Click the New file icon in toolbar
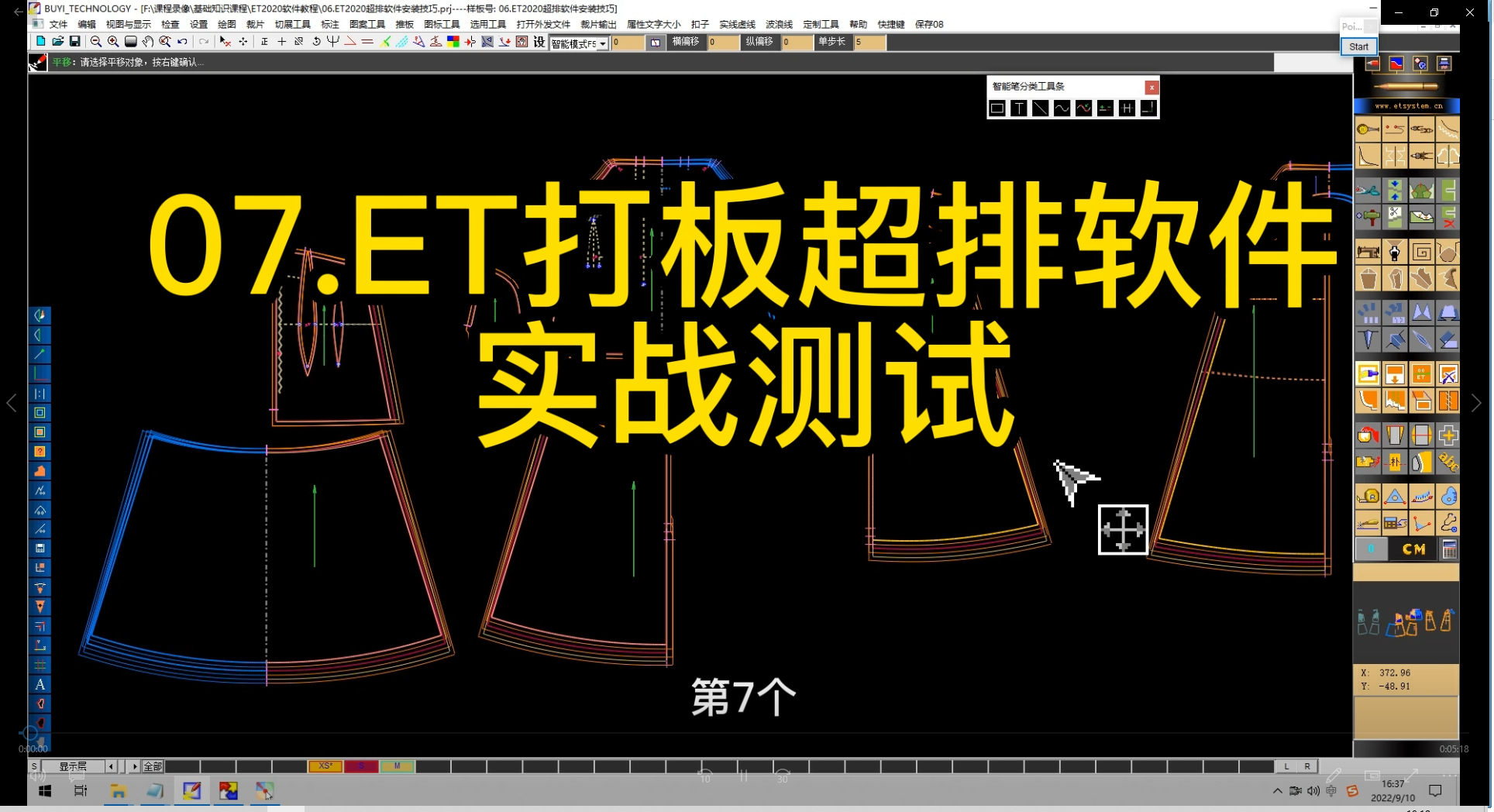This screenshot has width=1494, height=812. click(x=40, y=42)
